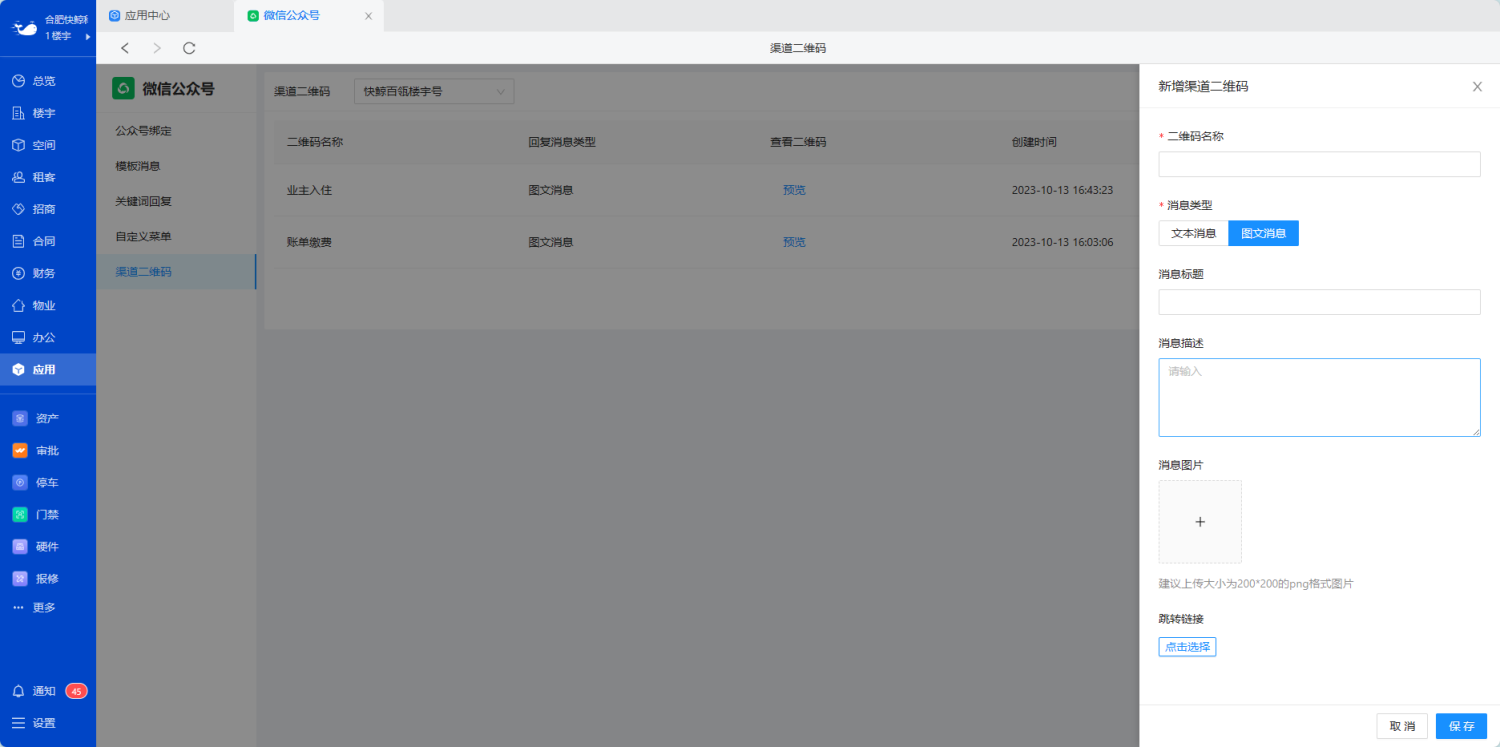The width and height of the screenshot is (1500, 747).
Task: Click the plus to upload 消息图片
Action: (1200, 521)
